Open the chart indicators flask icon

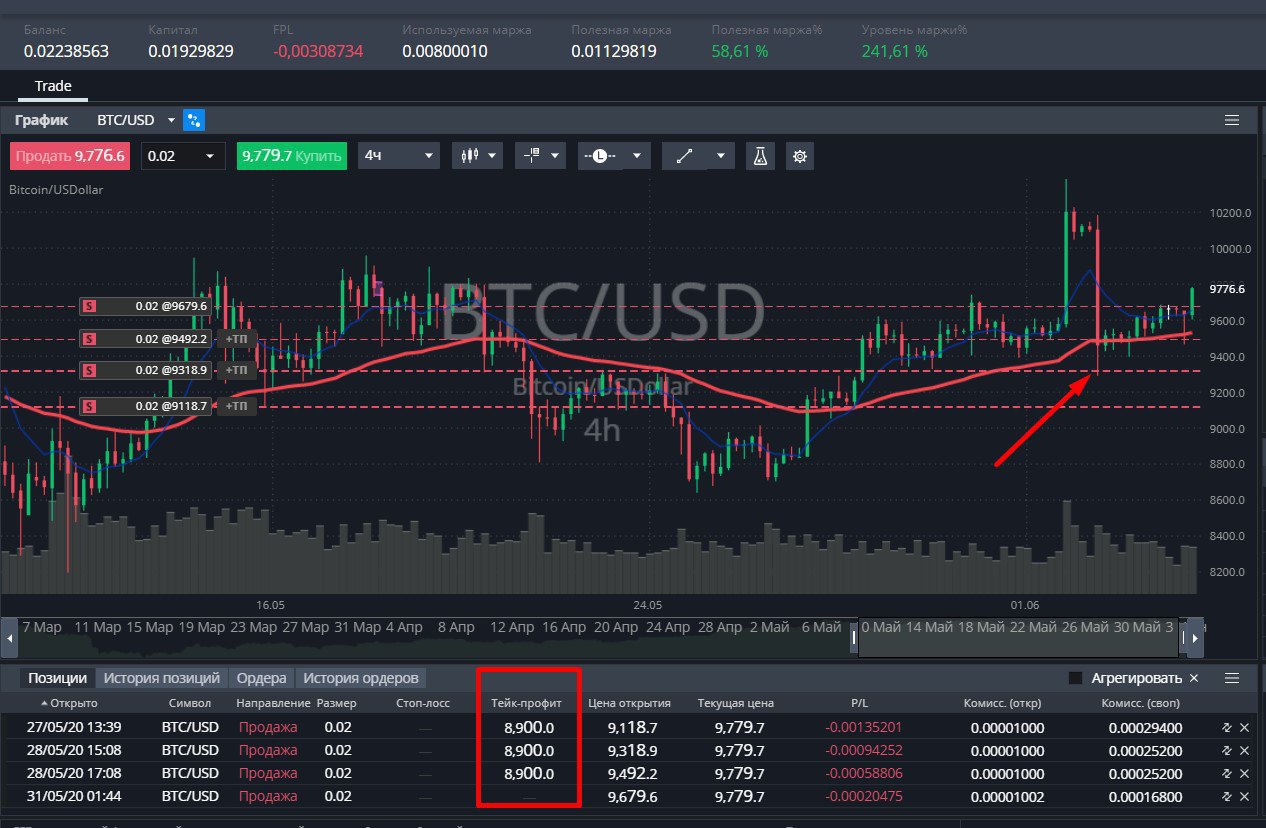pyautogui.click(x=760, y=156)
